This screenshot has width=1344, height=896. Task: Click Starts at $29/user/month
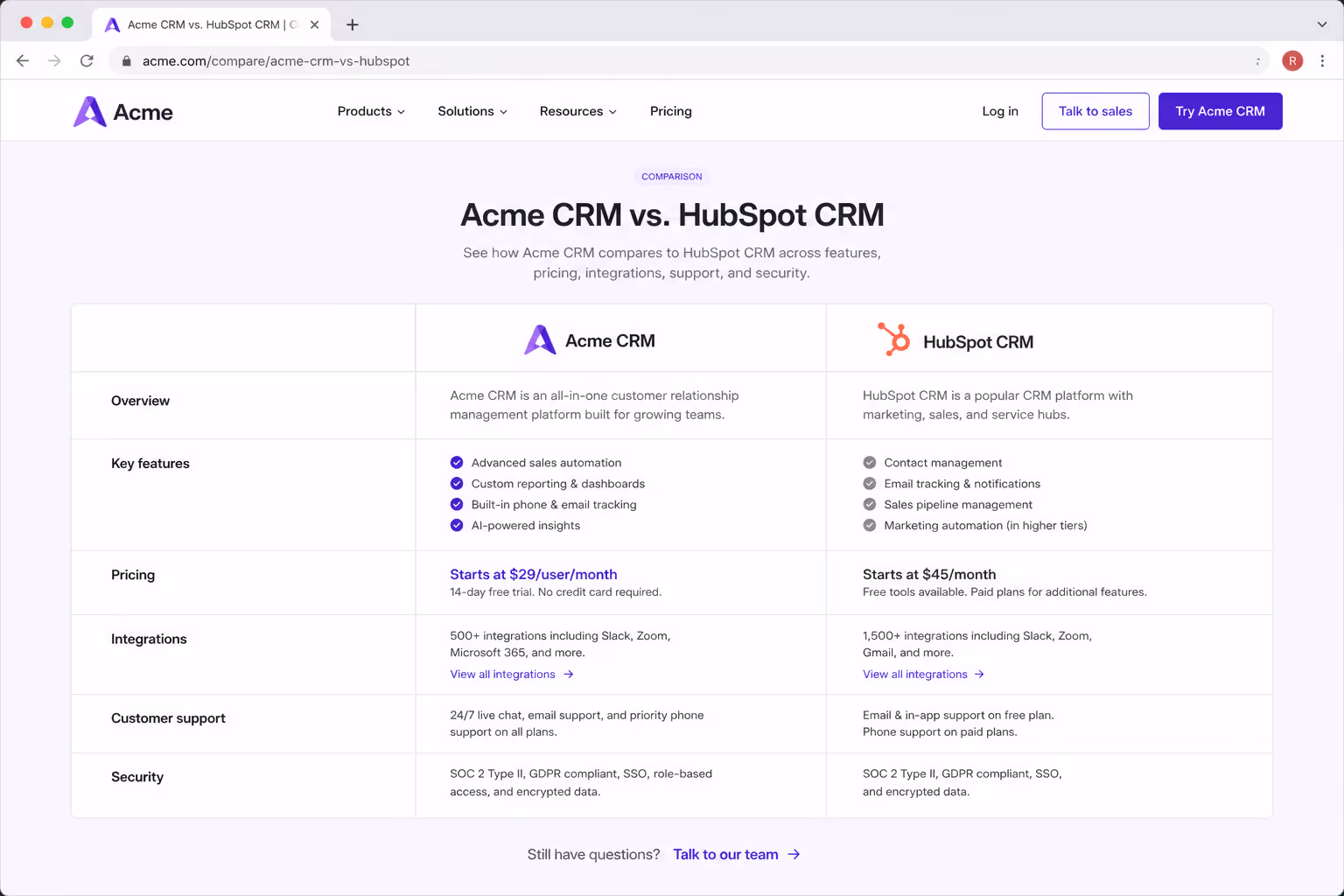point(534,574)
